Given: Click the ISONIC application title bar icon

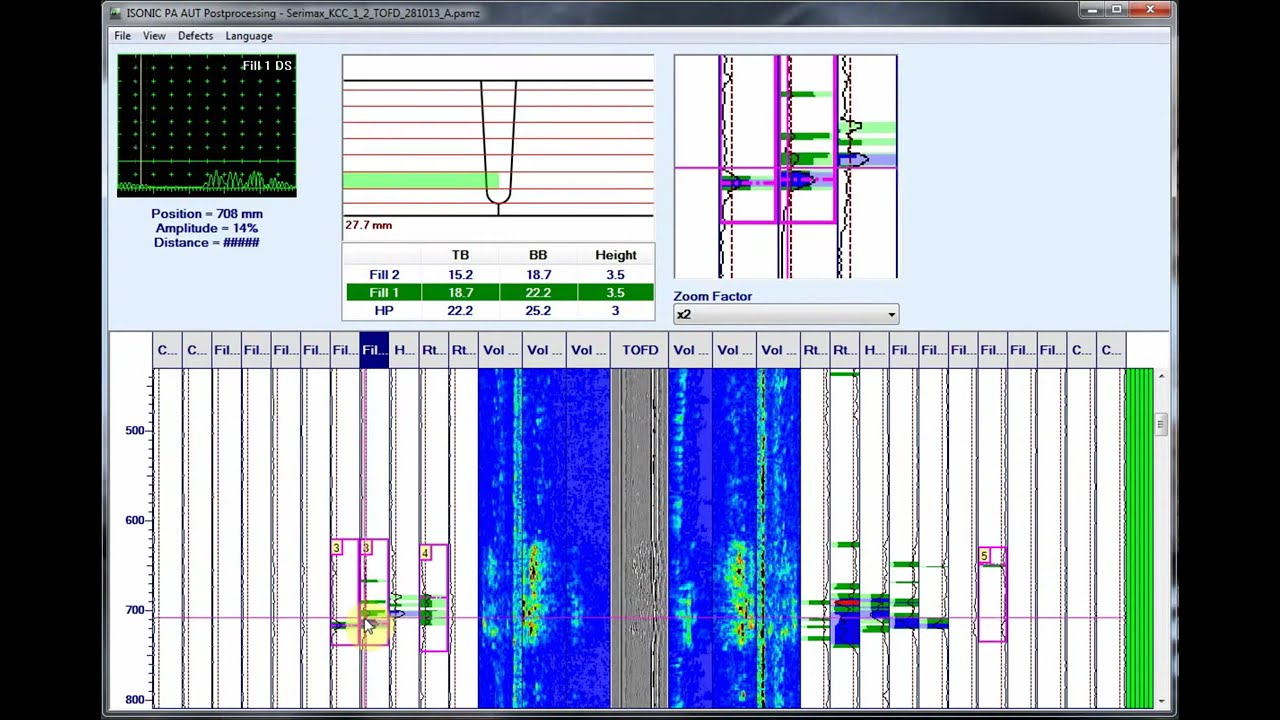Looking at the screenshot, I should pyautogui.click(x=116, y=13).
